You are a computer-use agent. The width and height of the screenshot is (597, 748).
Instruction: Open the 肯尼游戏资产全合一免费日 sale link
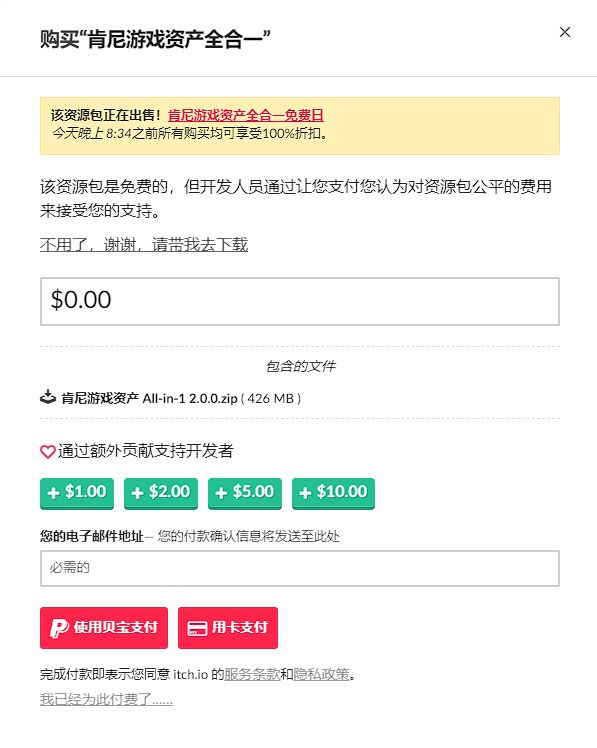click(246, 115)
